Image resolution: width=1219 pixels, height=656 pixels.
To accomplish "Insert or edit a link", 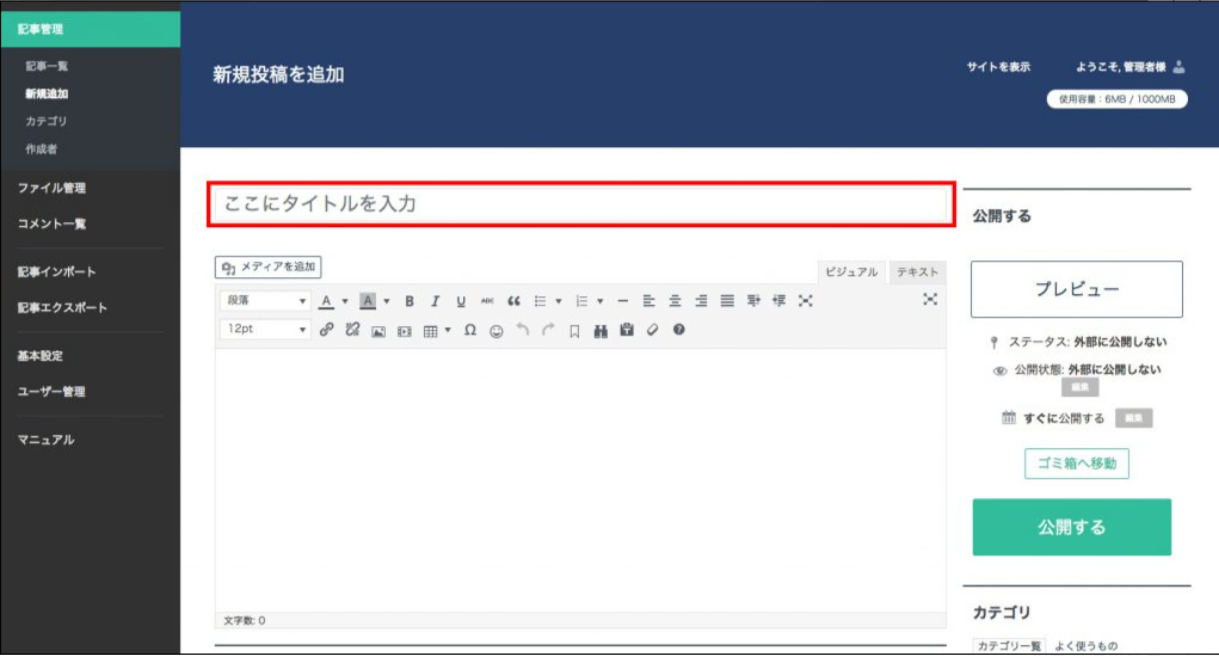I will coord(326,330).
